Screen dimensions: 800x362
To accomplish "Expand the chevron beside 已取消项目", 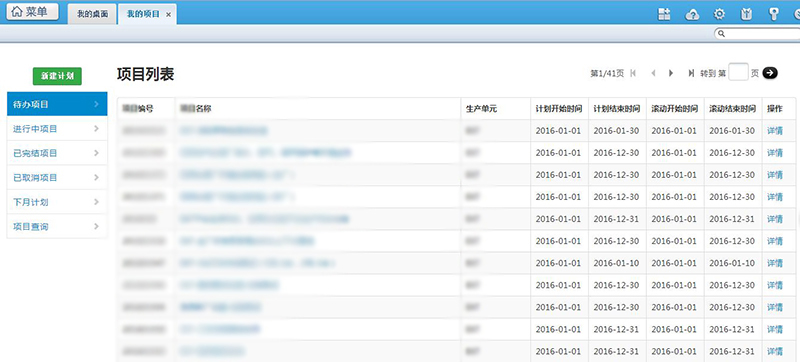I will point(96,177).
